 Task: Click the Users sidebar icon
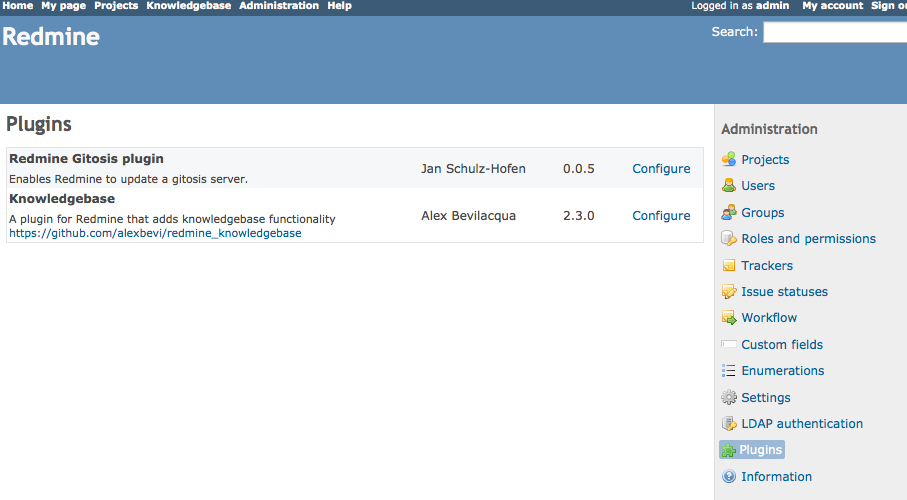[729, 186]
